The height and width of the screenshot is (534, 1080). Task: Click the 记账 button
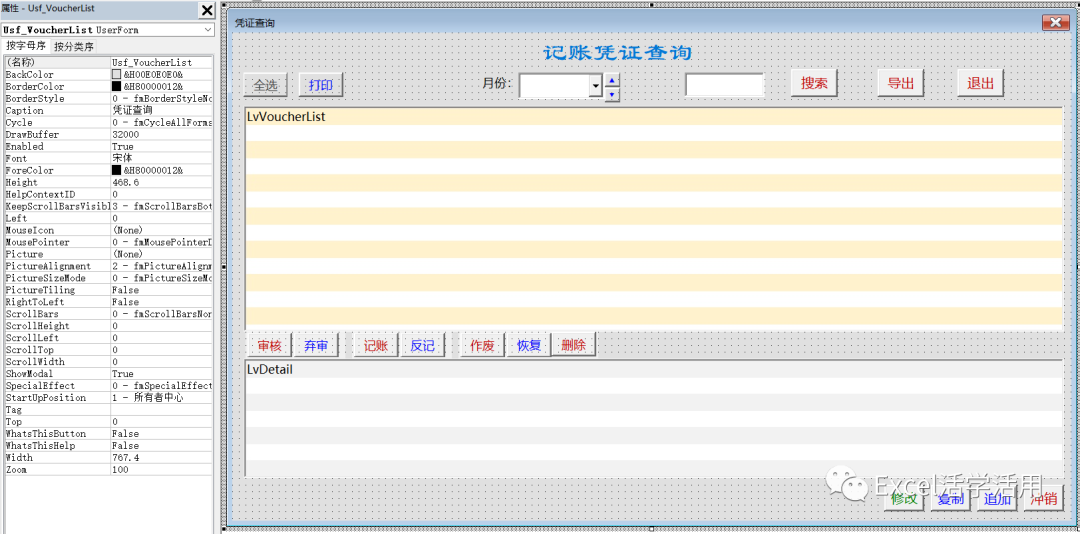(x=376, y=346)
